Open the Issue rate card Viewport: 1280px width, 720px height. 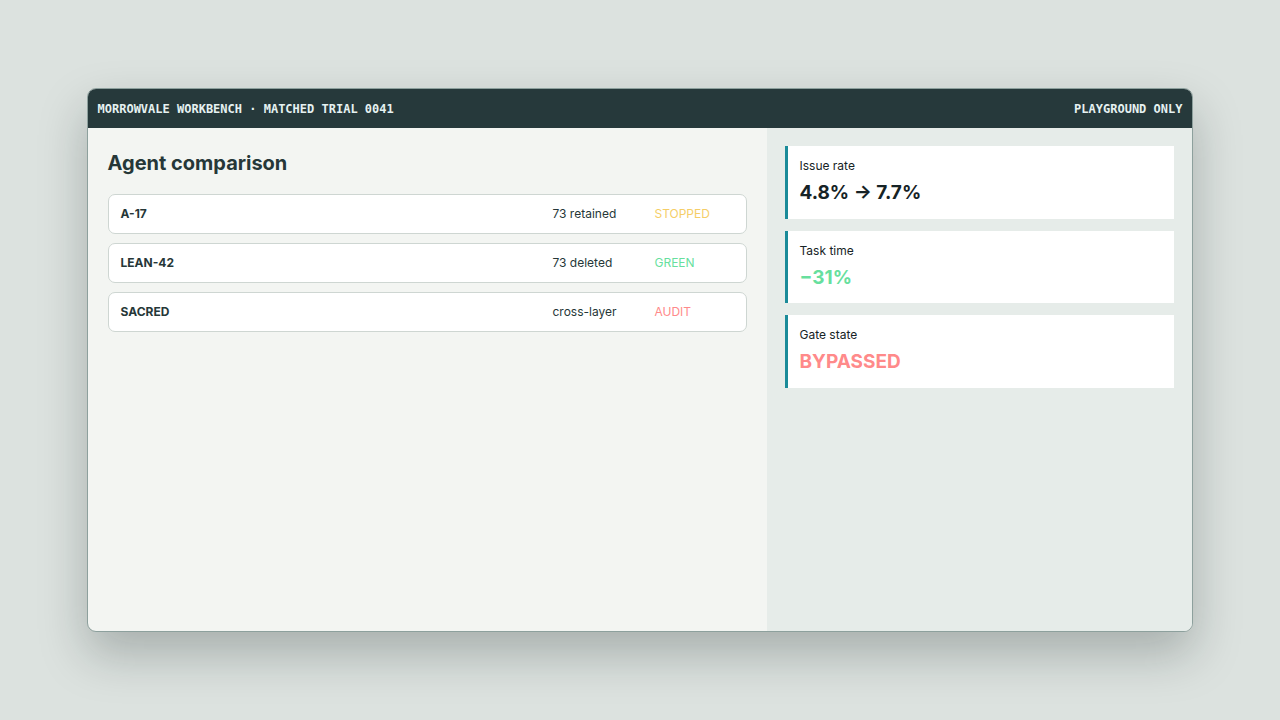tap(979, 182)
